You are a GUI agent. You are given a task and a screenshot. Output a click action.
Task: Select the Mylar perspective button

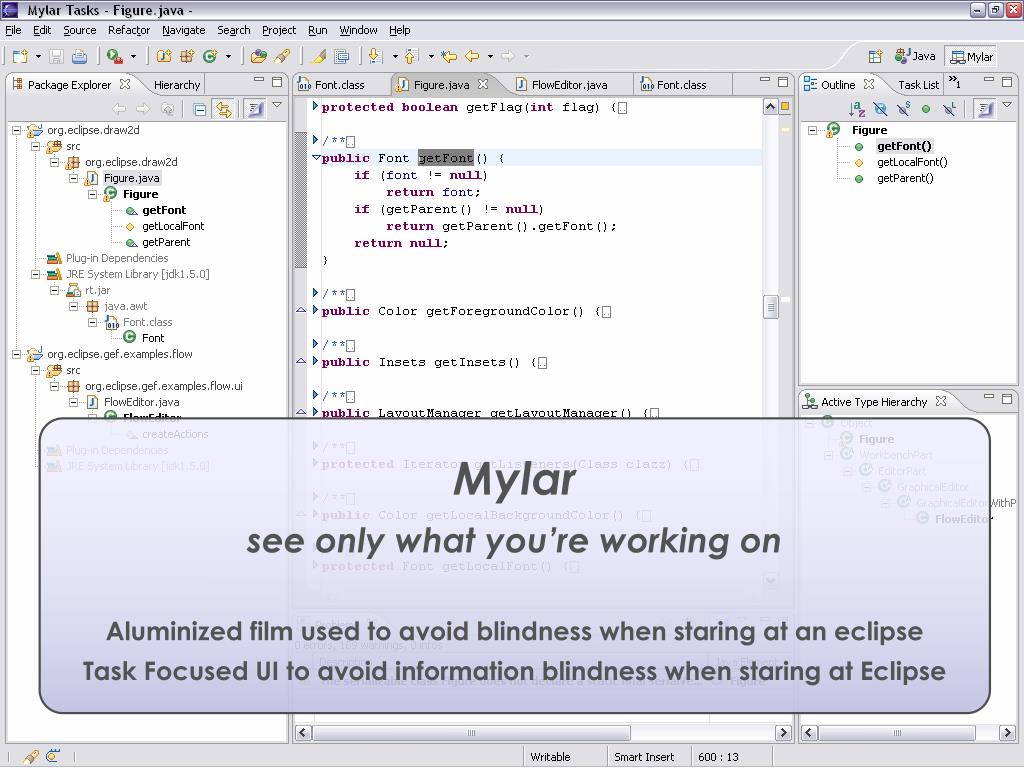(x=972, y=57)
